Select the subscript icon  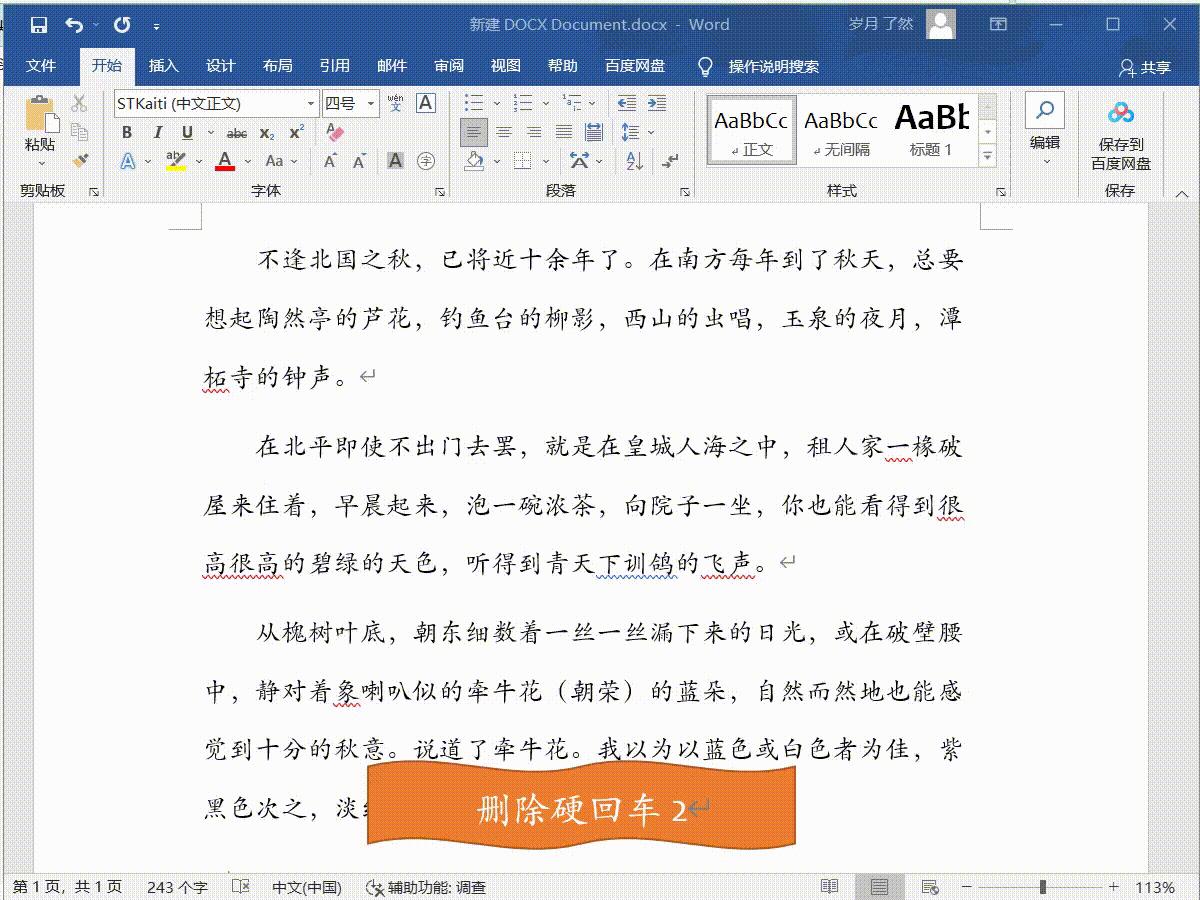(266, 132)
